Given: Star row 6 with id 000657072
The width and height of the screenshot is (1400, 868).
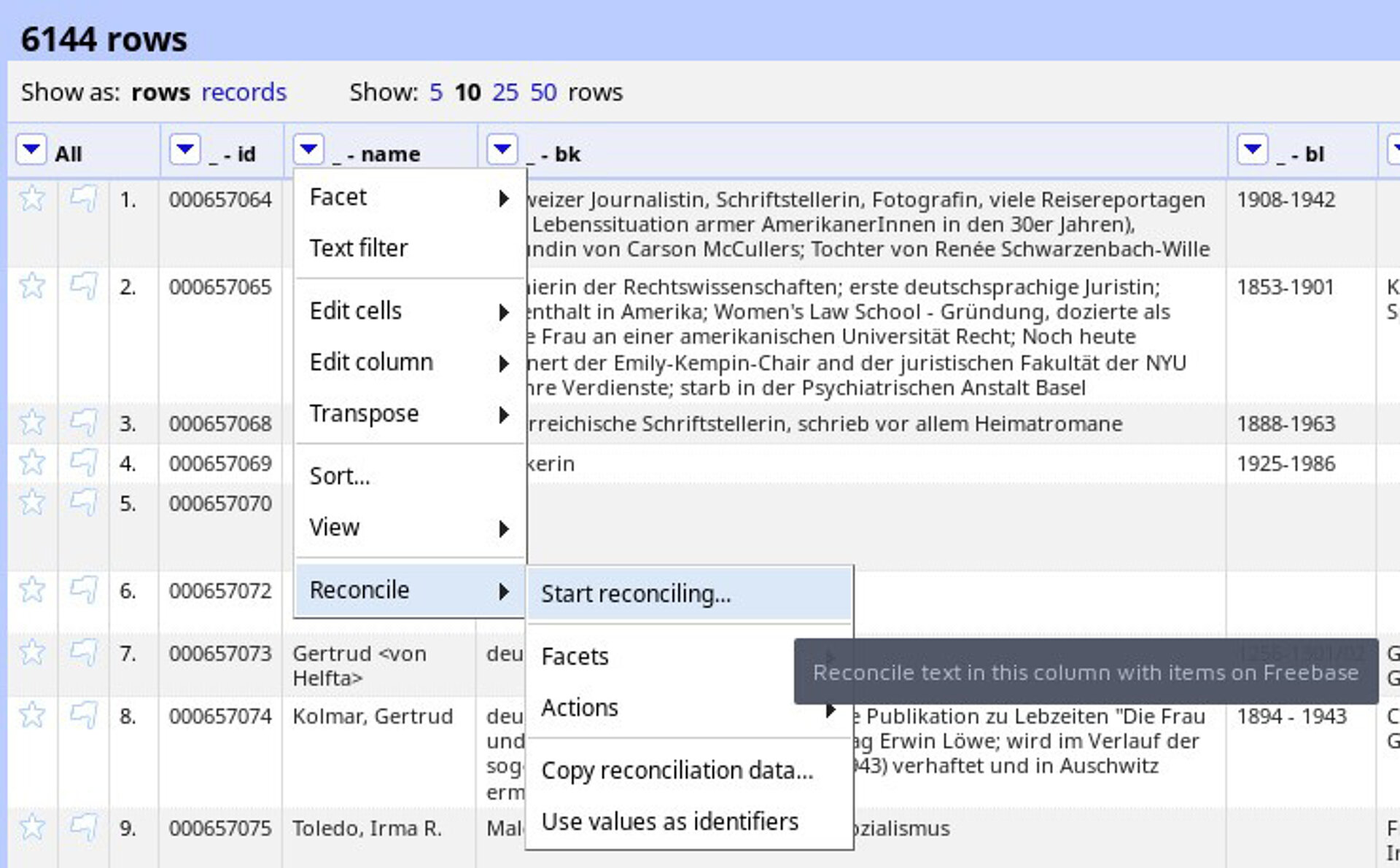Looking at the screenshot, I should 32,589.
